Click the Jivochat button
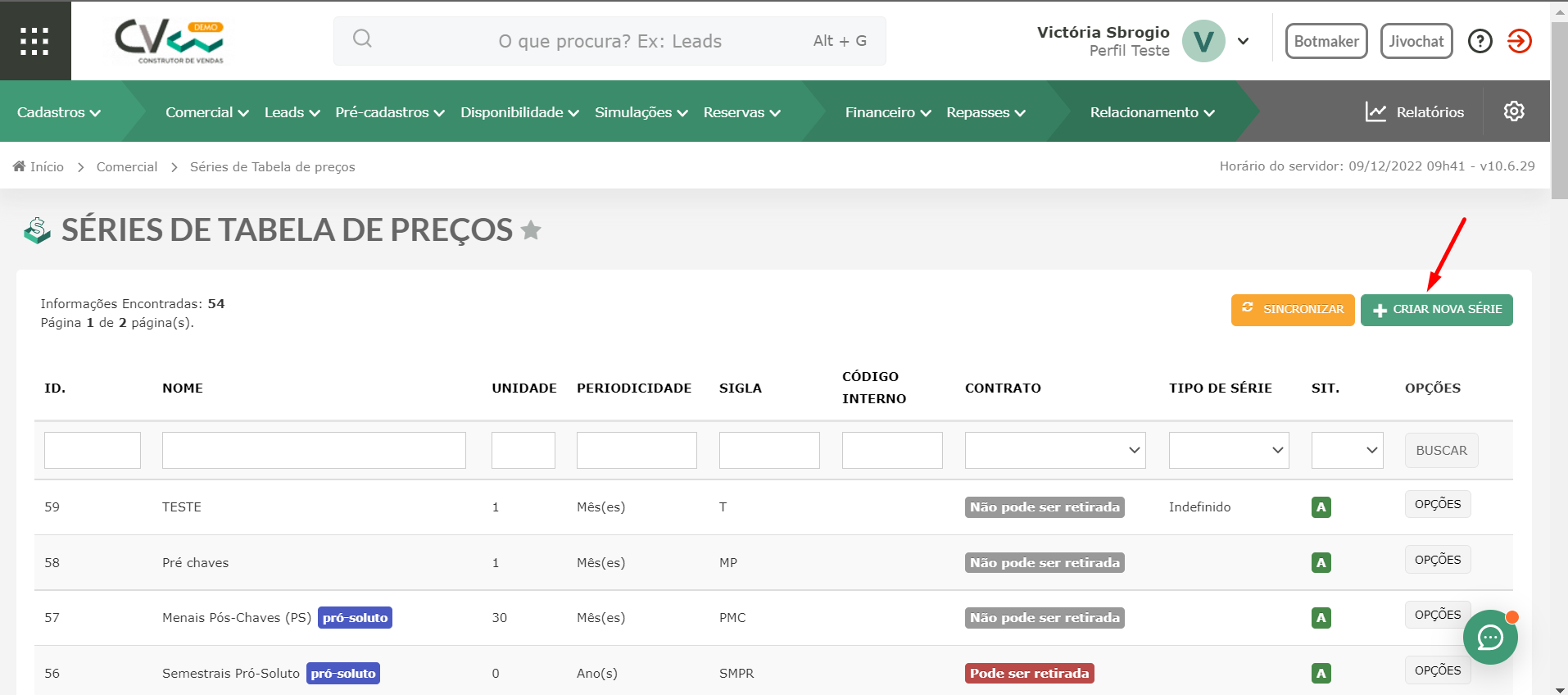 point(1416,41)
